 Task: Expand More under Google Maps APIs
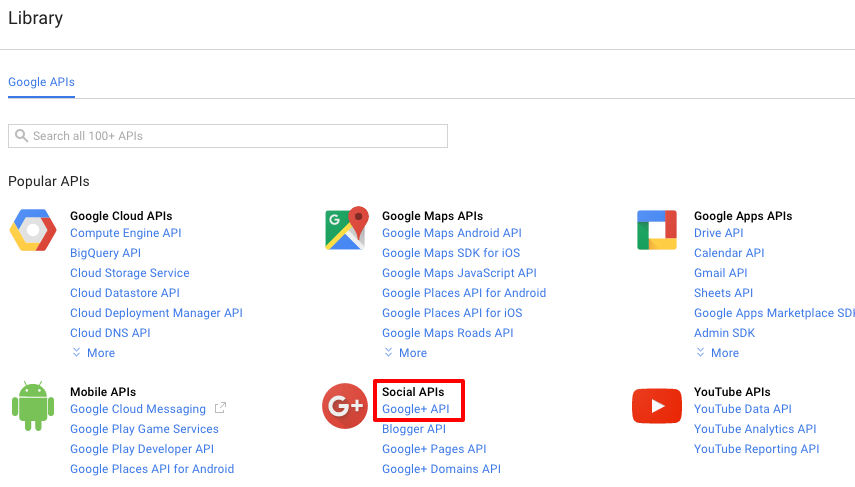click(405, 353)
